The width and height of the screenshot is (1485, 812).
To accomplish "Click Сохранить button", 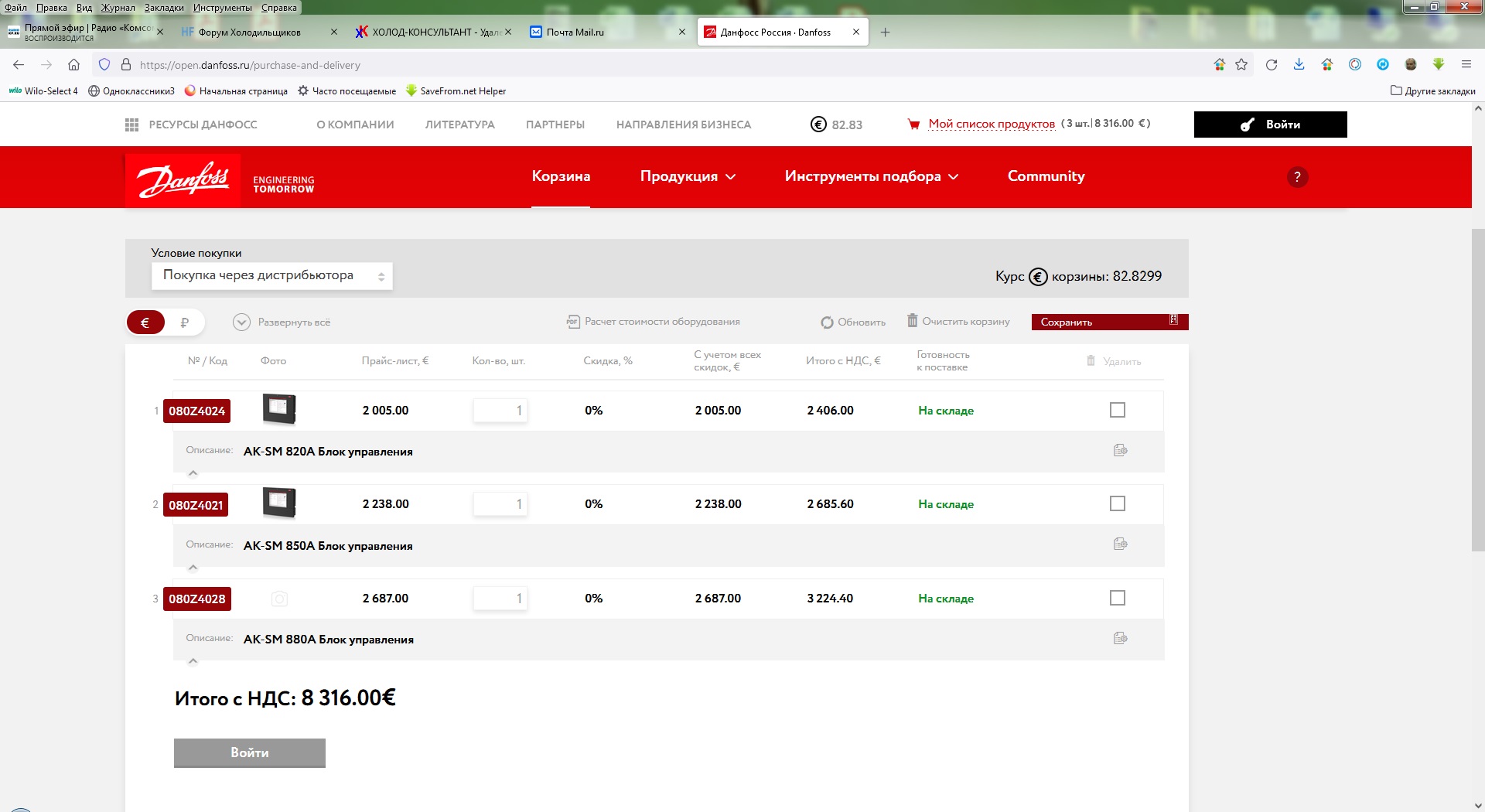I will [x=1110, y=322].
